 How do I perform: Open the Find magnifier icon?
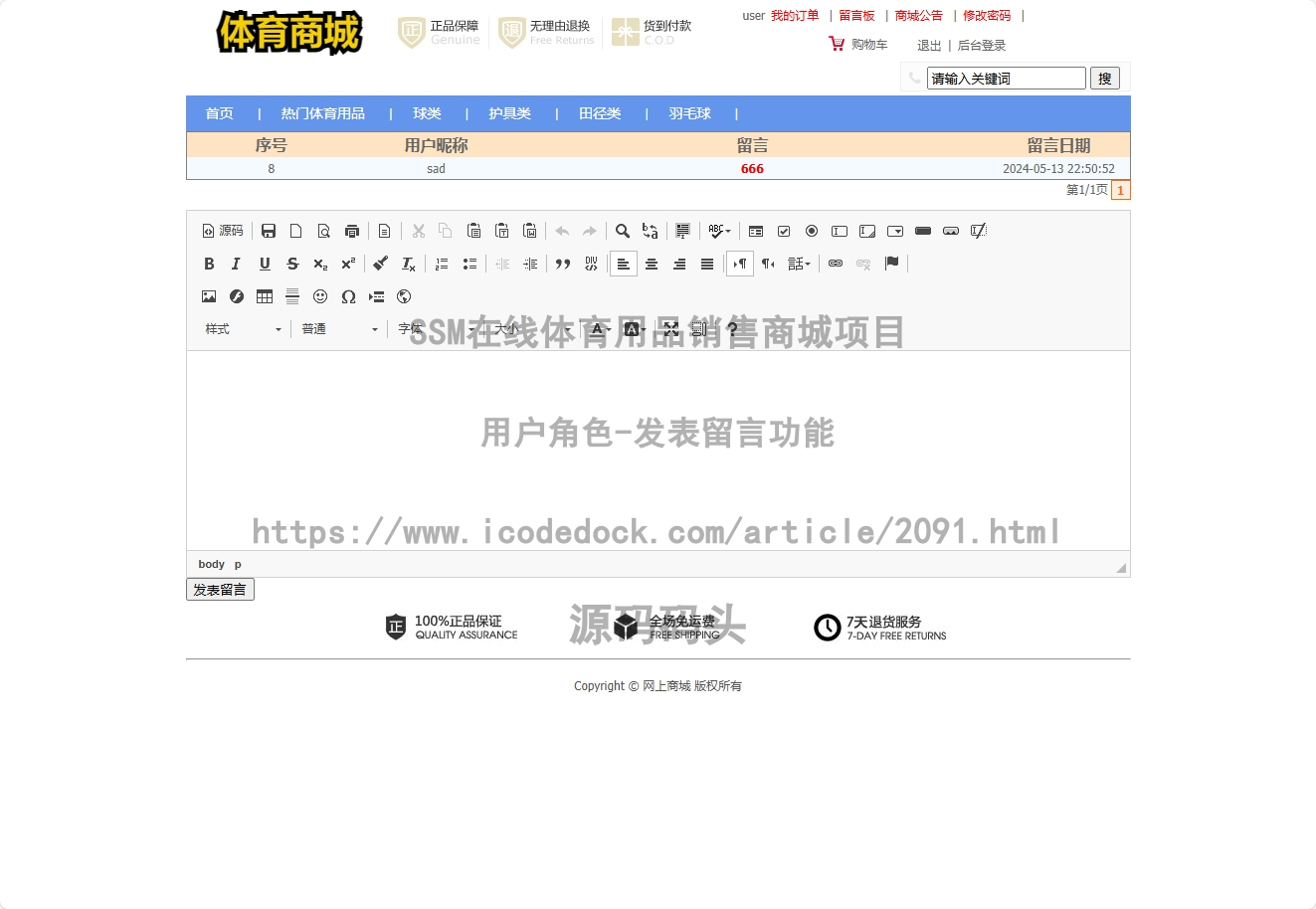click(x=623, y=231)
